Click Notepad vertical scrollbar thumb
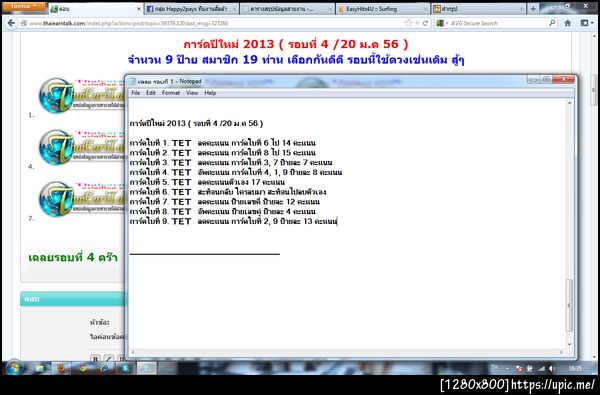This screenshot has height=395, width=600. point(569,305)
